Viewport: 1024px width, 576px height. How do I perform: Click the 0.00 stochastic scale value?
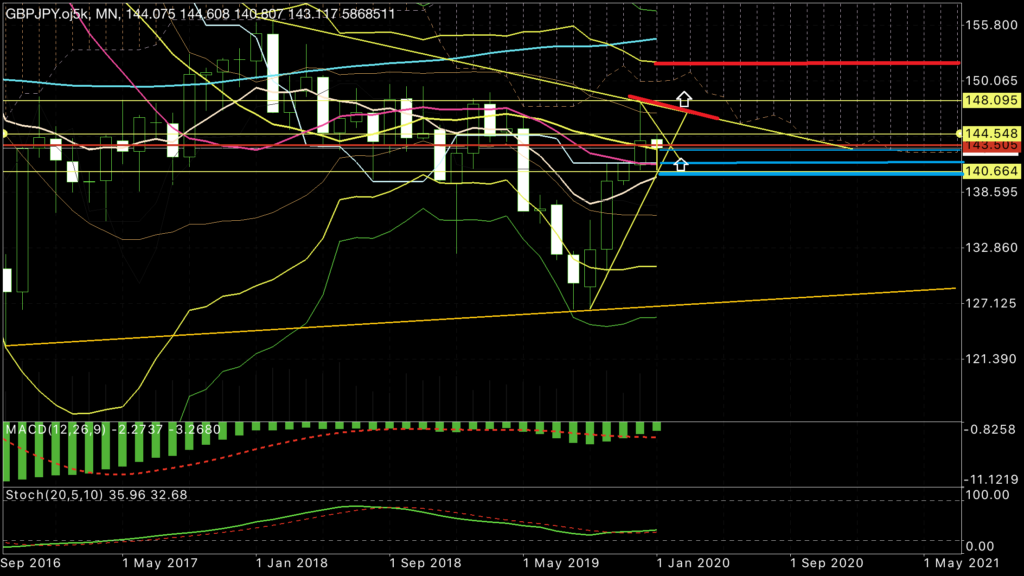pyautogui.click(x=980, y=546)
